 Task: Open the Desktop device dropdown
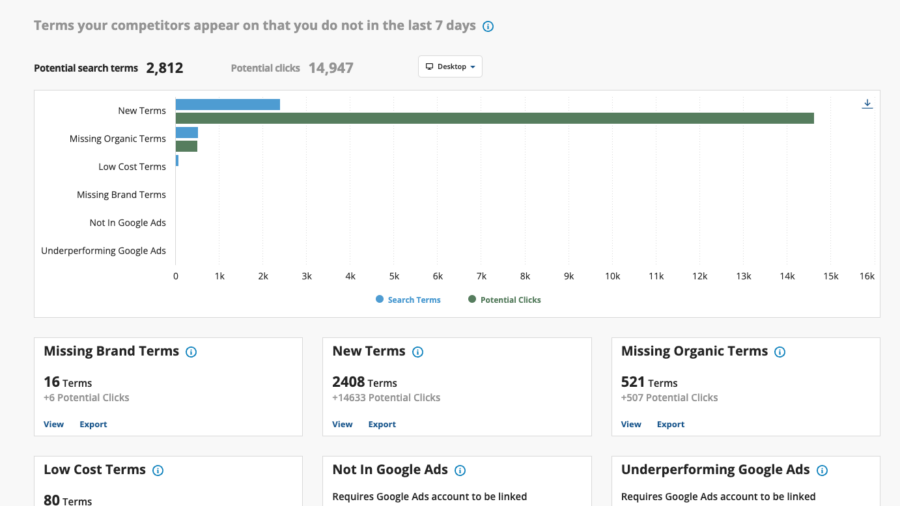[450, 67]
